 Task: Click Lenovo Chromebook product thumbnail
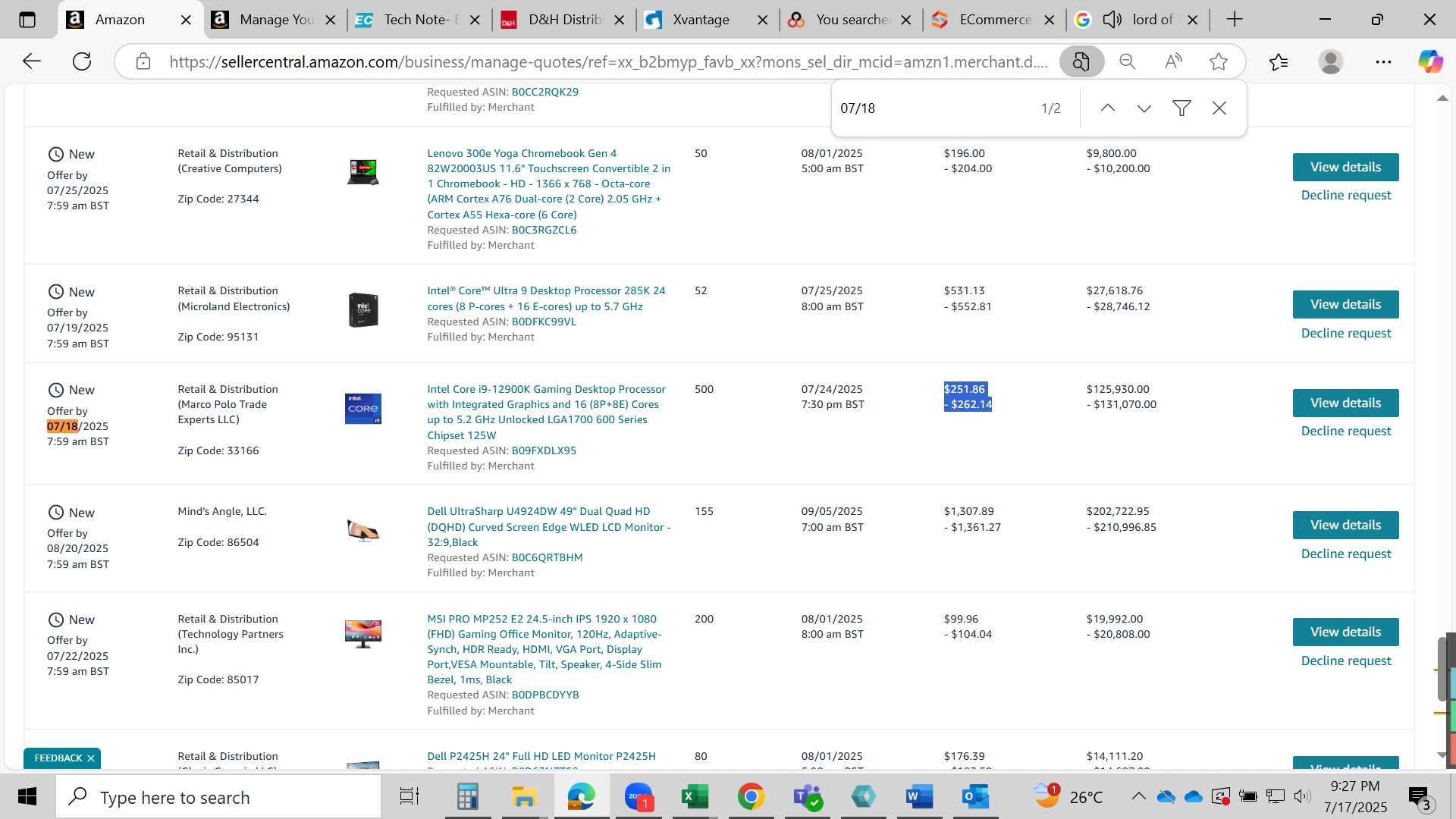[x=363, y=172]
